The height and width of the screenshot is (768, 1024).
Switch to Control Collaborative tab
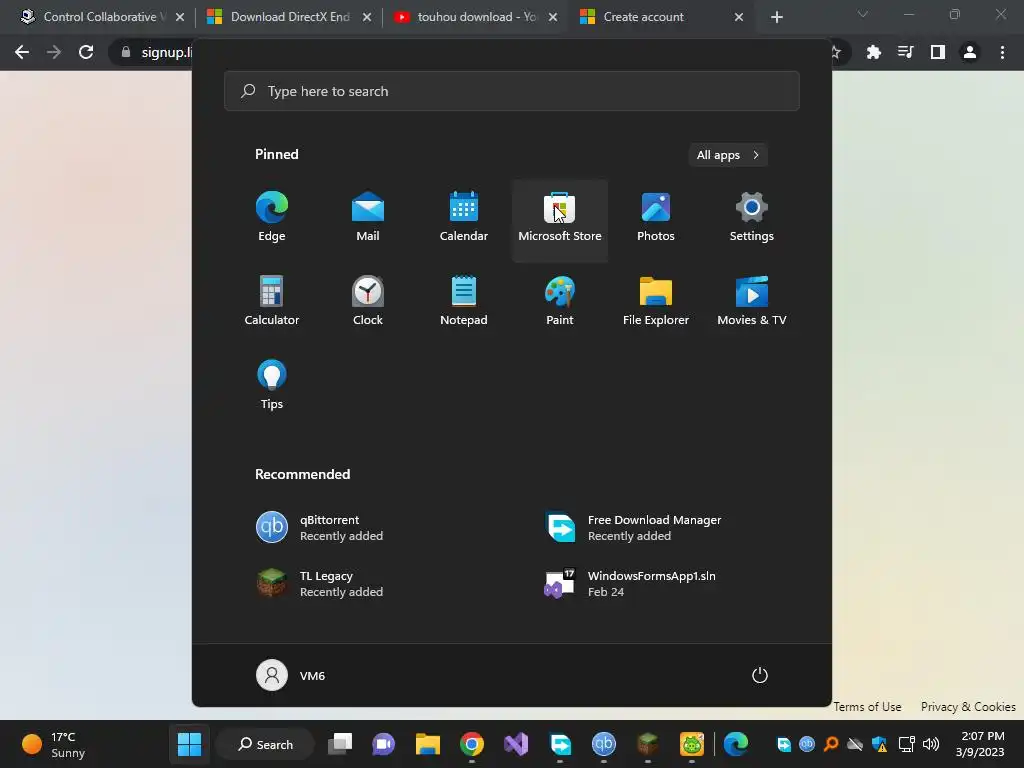[x=102, y=17]
